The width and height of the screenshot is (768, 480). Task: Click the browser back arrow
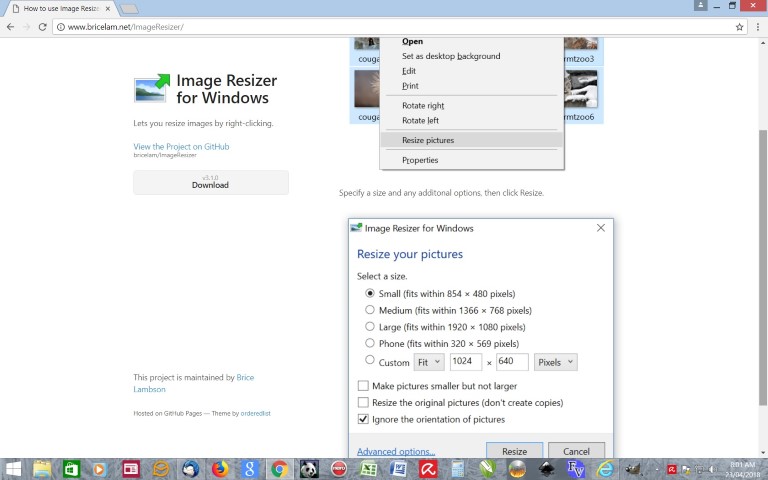tap(10, 27)
